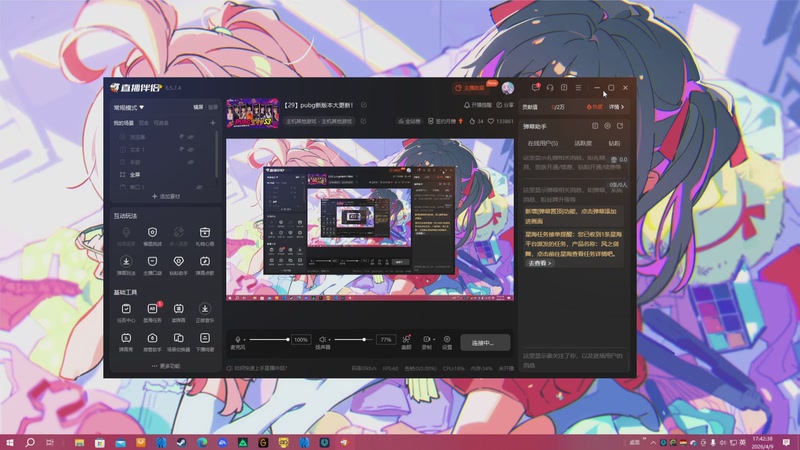Open 任务中心 task center
The image size is (800, 450).
[x=126, y=313]
